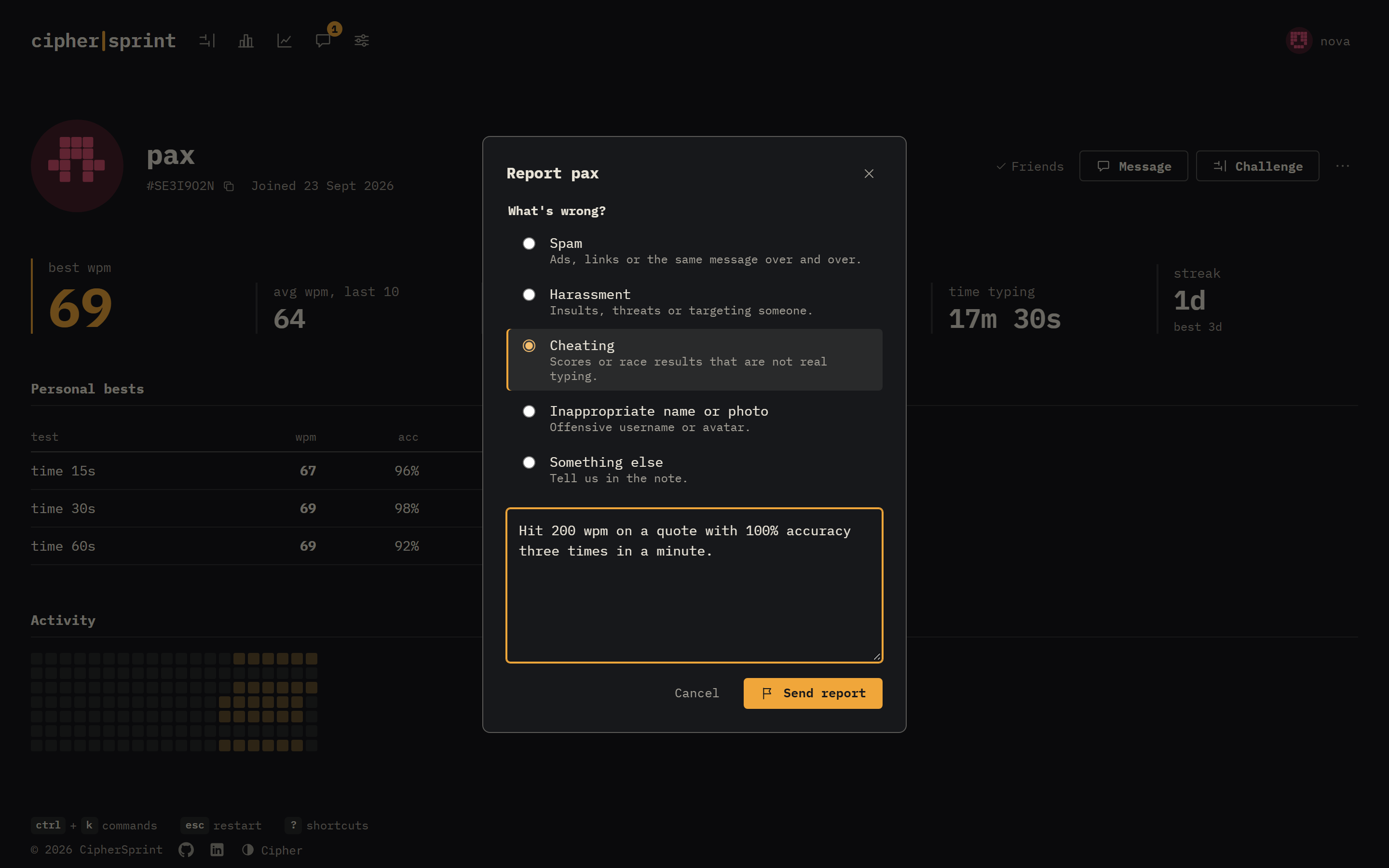Open the GitHub link in footer
This screenshot has height=868, width=1389.
pos(186,850)
